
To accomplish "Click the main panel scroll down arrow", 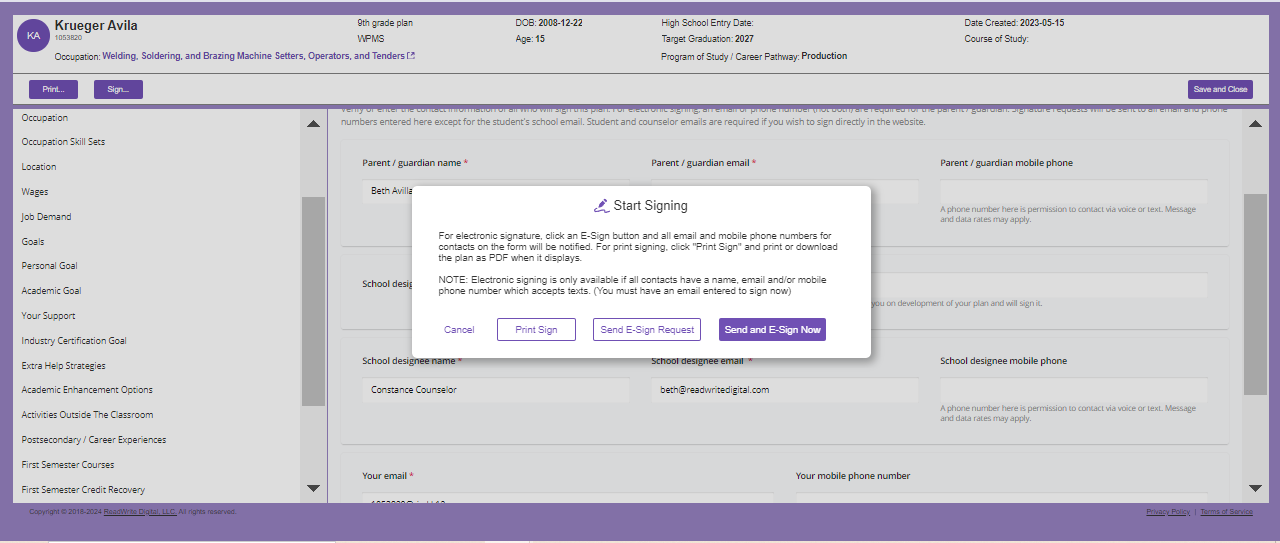I will 1256,488.
